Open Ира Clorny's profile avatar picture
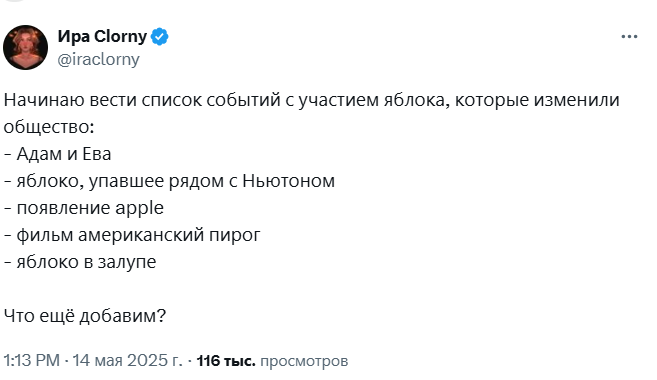 click(25, 47)
